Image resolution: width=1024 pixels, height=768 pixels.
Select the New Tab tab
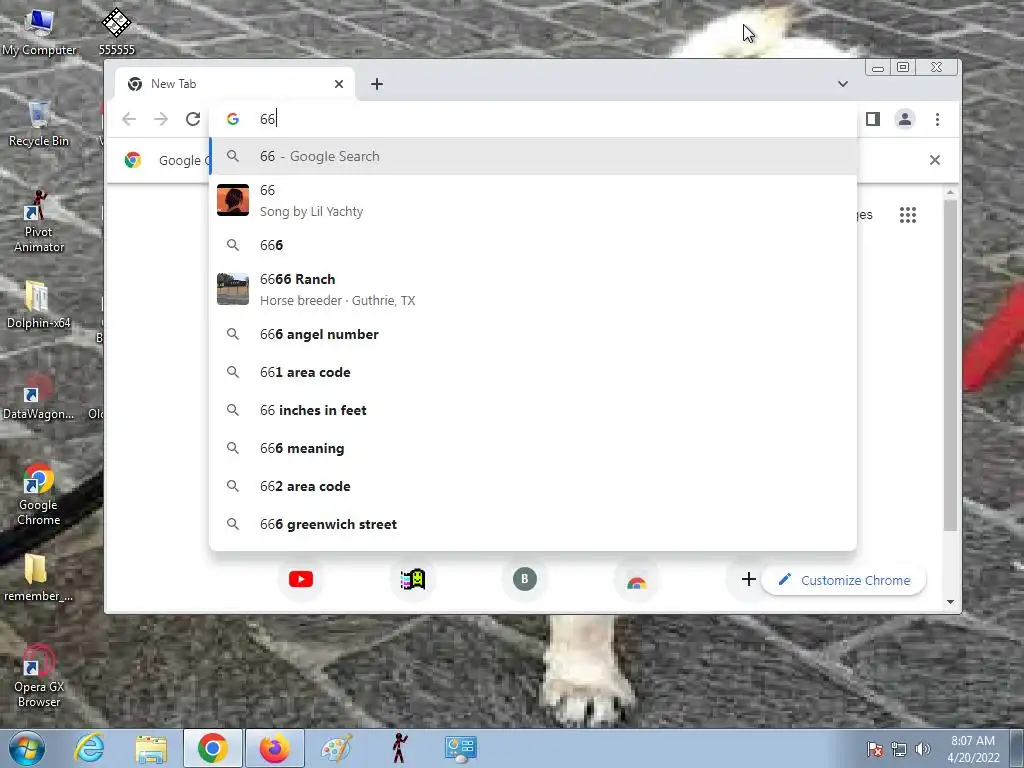pos(235,84)
